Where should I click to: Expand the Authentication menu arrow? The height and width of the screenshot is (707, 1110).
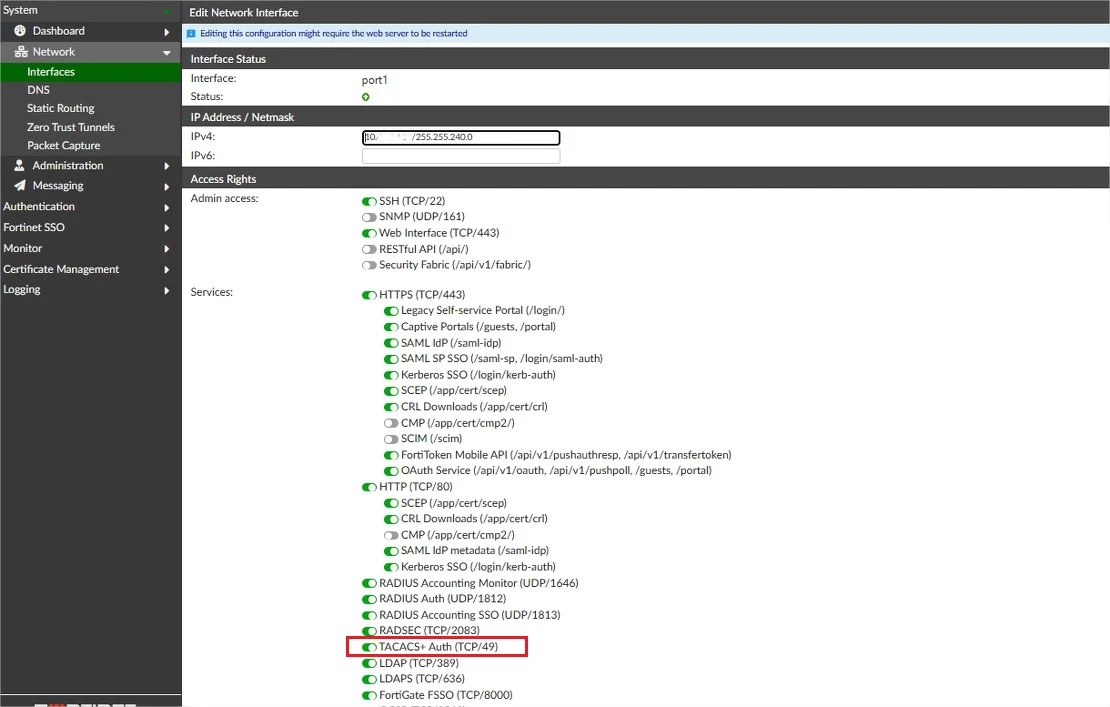click(166, 207)
